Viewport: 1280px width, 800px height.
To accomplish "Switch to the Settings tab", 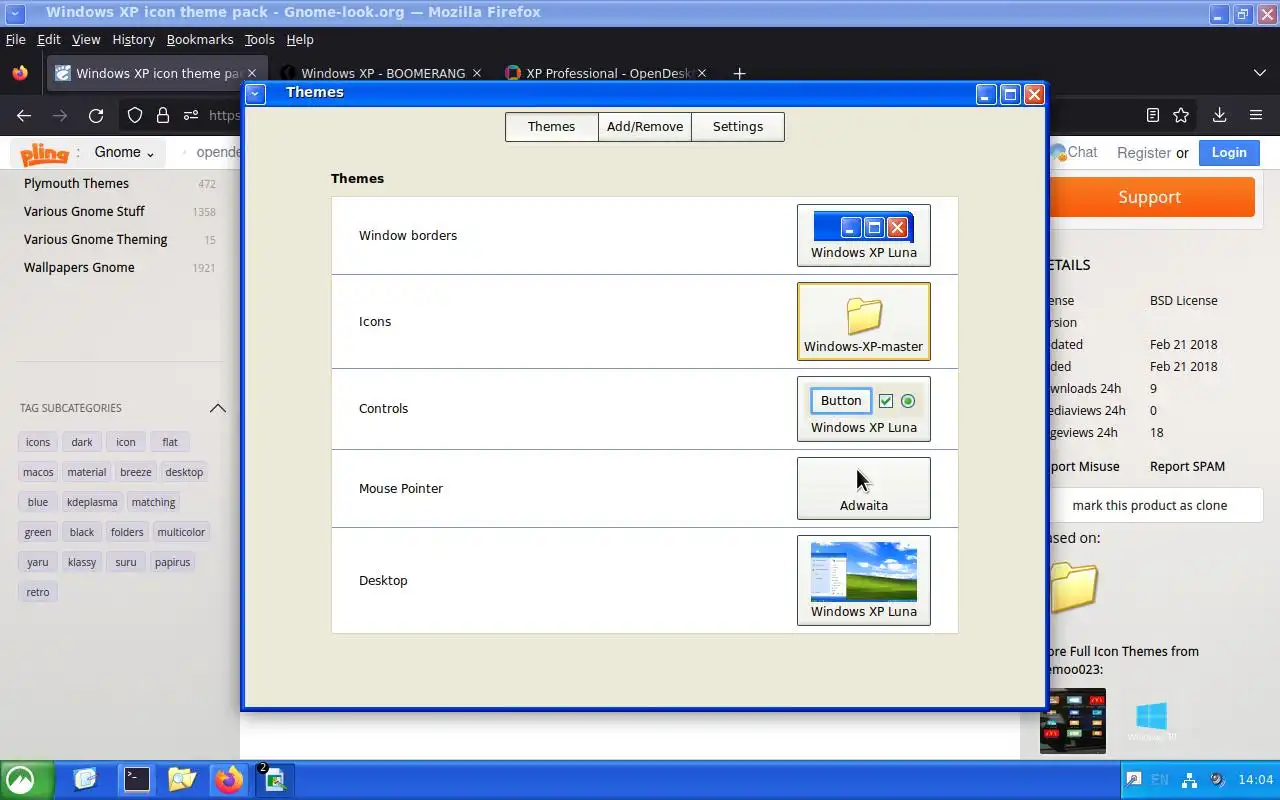I will pos(737,126).
